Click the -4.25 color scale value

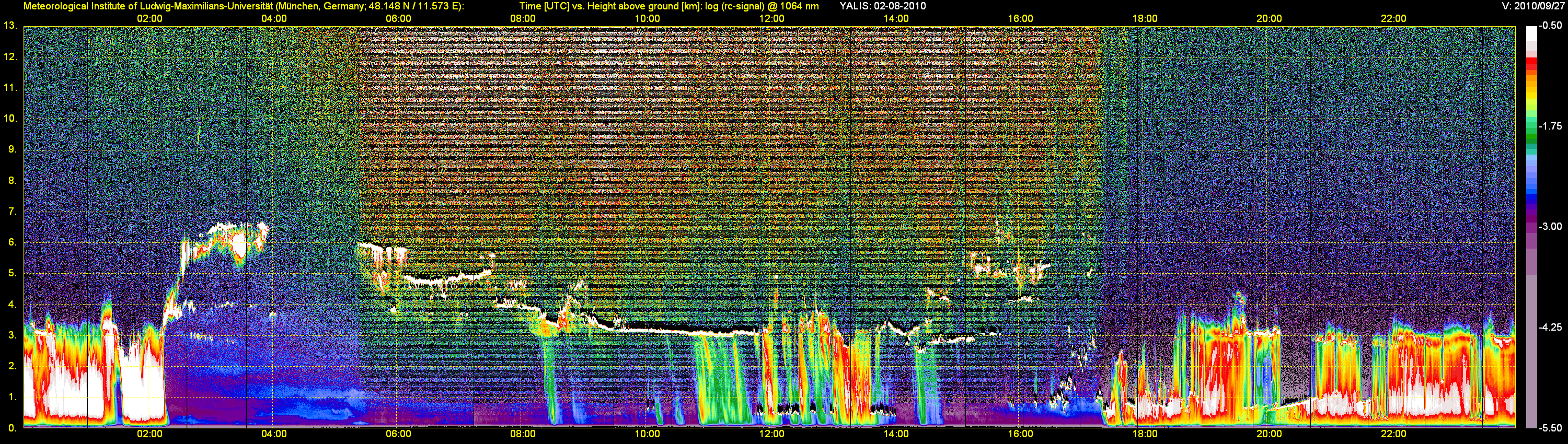[1550, 327]
